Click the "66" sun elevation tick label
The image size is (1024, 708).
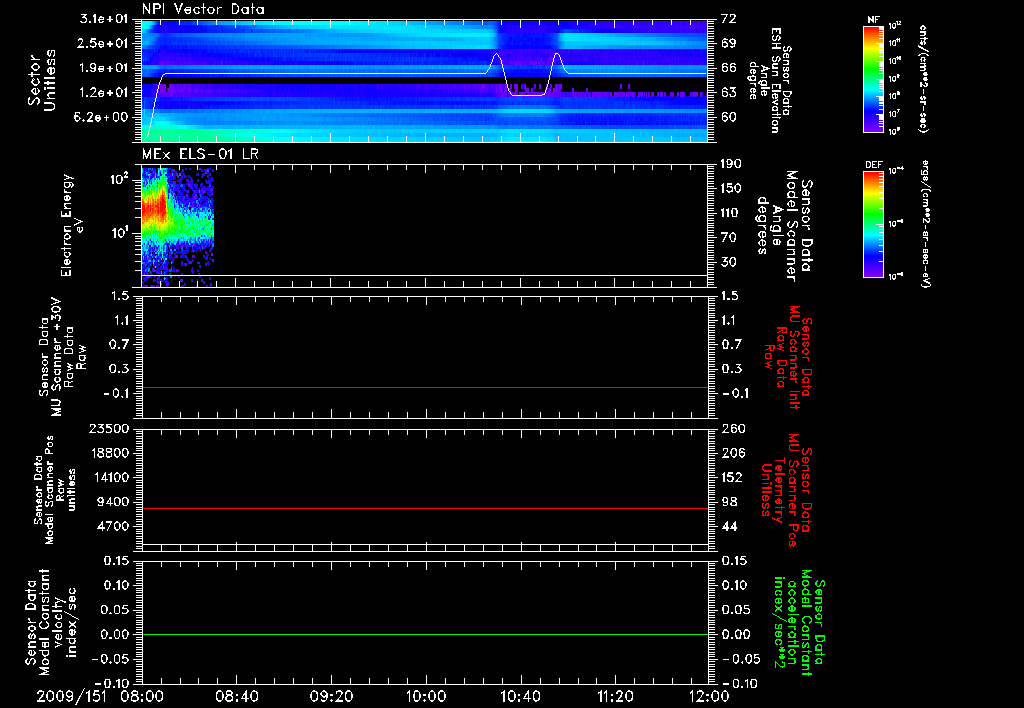pyautogui.click(x=728, y=68)
